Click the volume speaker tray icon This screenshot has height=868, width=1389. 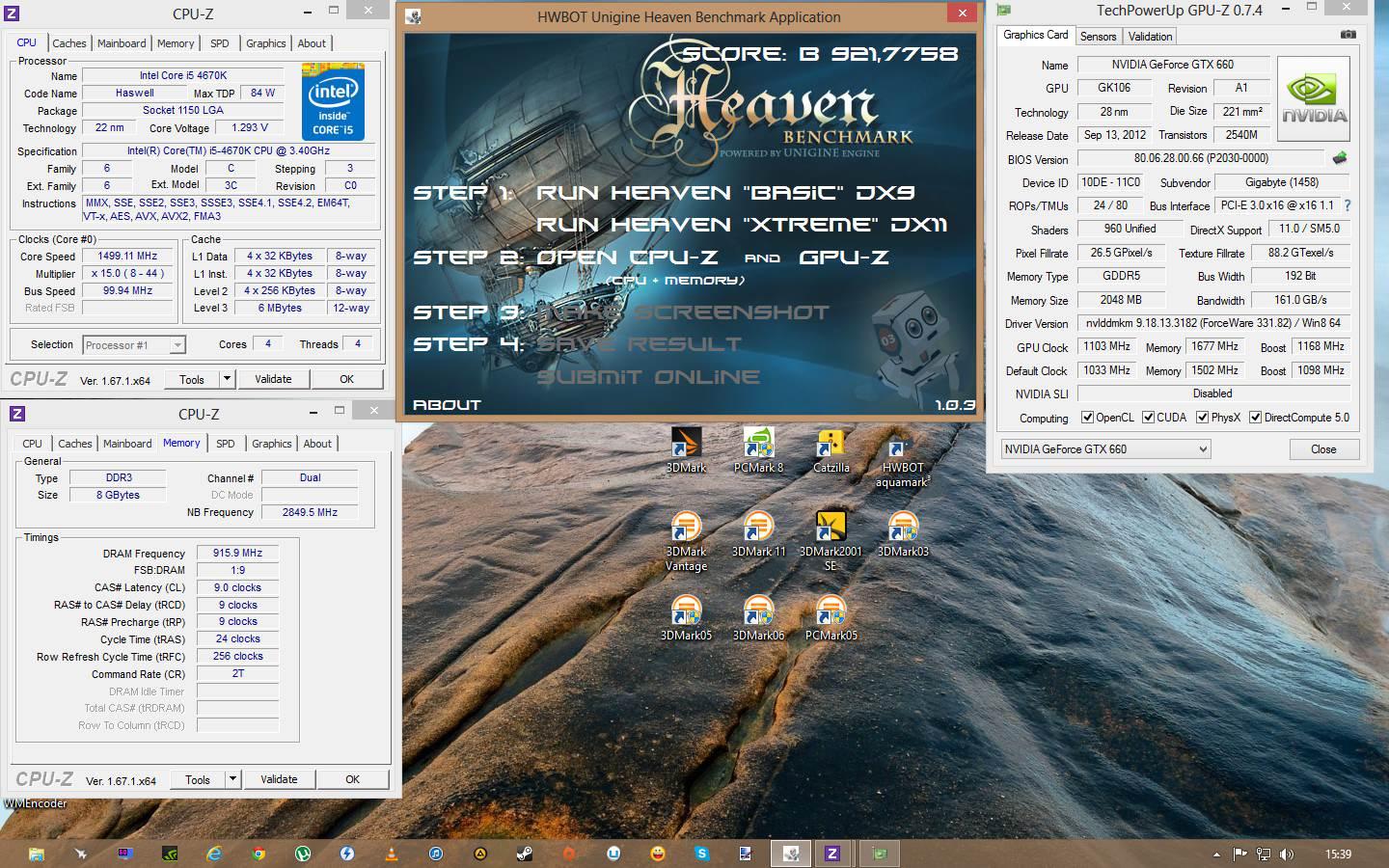click(1286, 854)
